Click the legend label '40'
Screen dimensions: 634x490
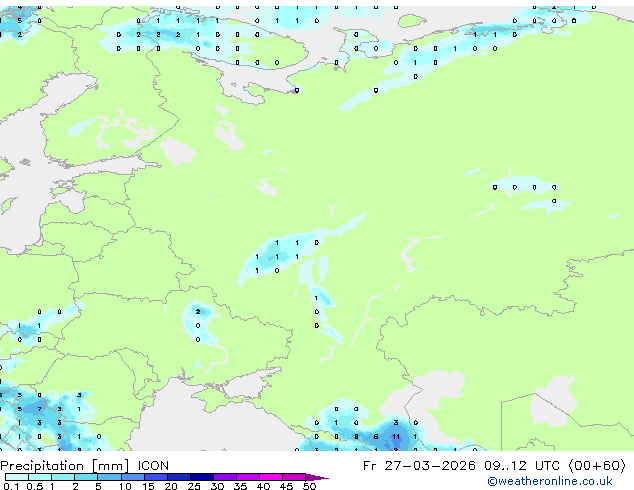(x=263, y=486)
